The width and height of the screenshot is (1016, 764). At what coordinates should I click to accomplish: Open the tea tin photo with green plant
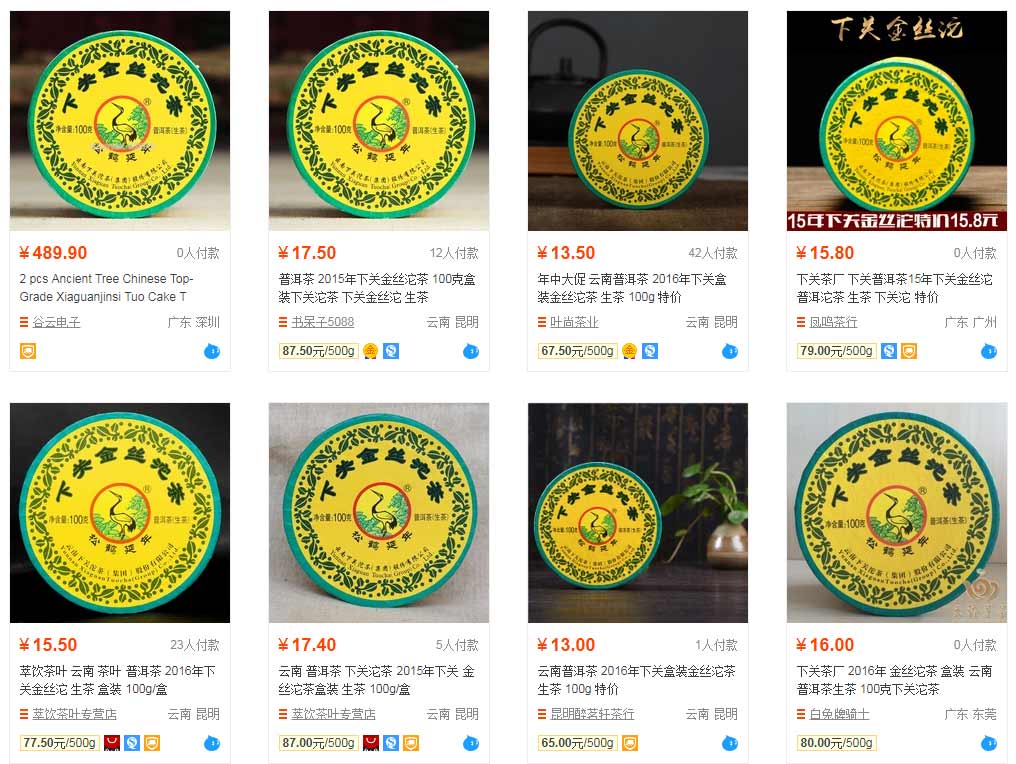click(x=638, y=513)
